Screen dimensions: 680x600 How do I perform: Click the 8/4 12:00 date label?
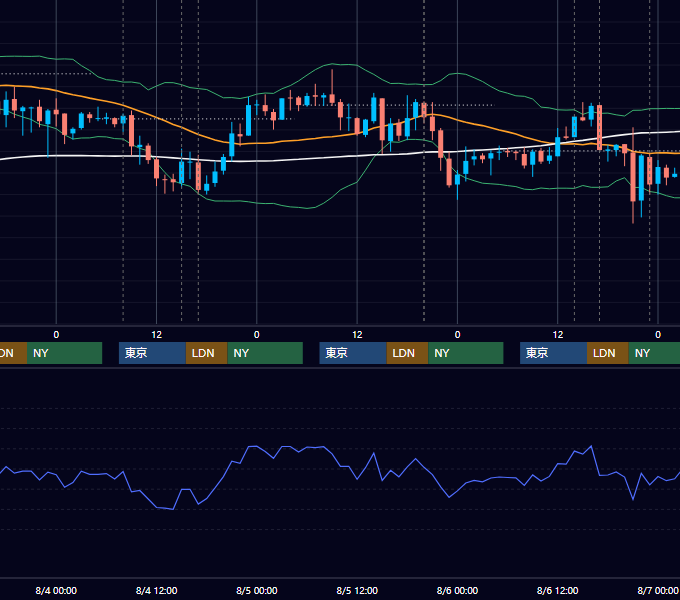pos(157,590)
